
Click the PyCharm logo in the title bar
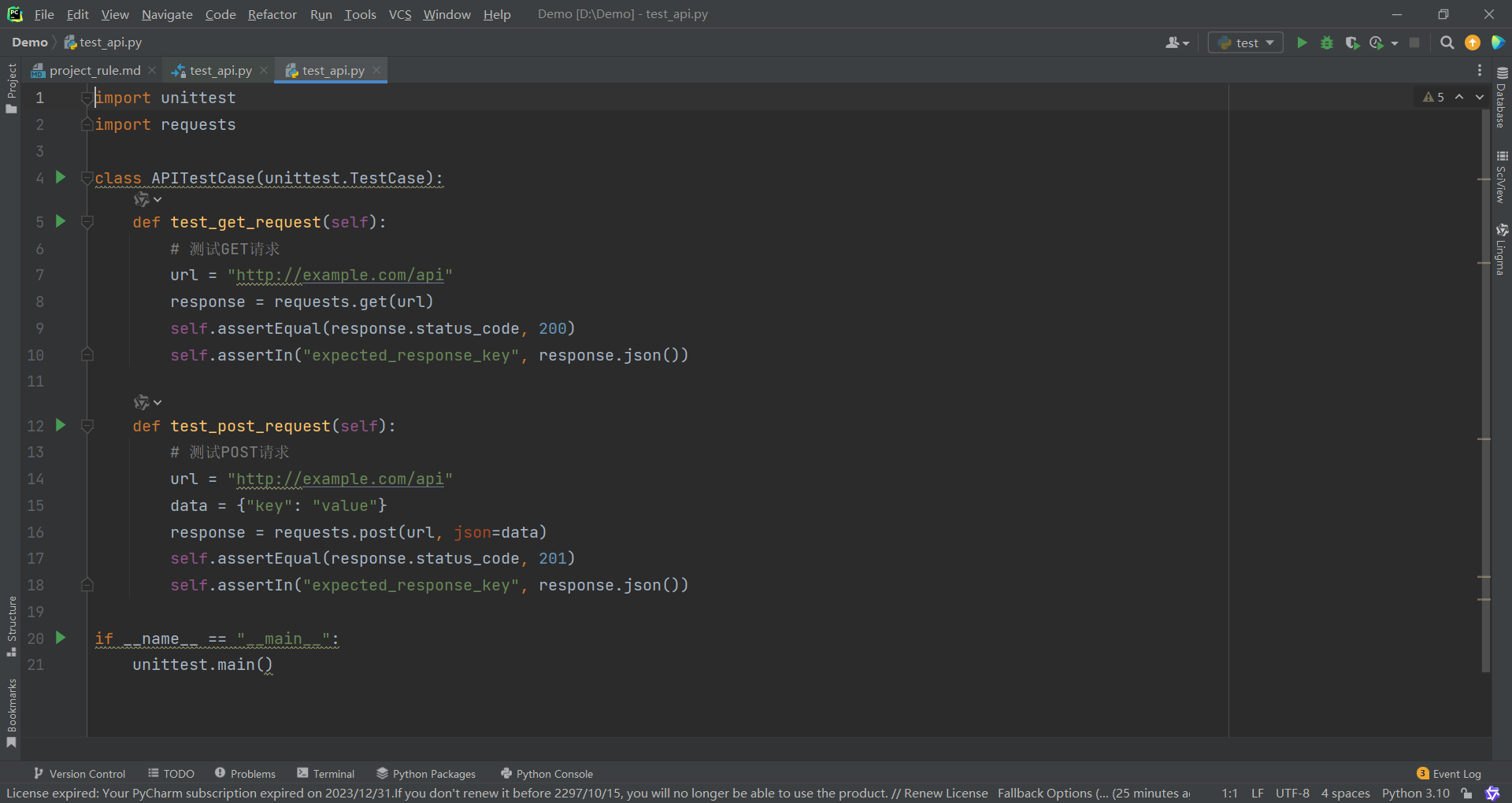pyautogui.click(x=15, y=14)
